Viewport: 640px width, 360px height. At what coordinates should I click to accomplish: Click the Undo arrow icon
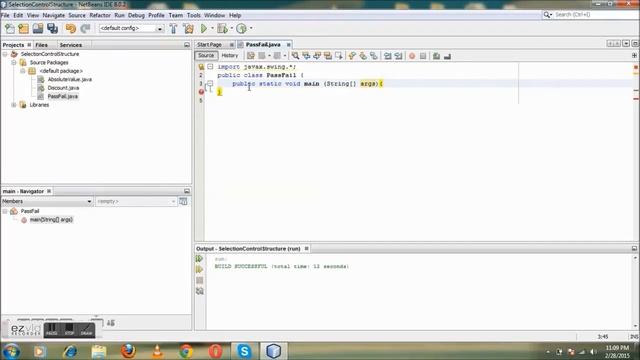71,28
